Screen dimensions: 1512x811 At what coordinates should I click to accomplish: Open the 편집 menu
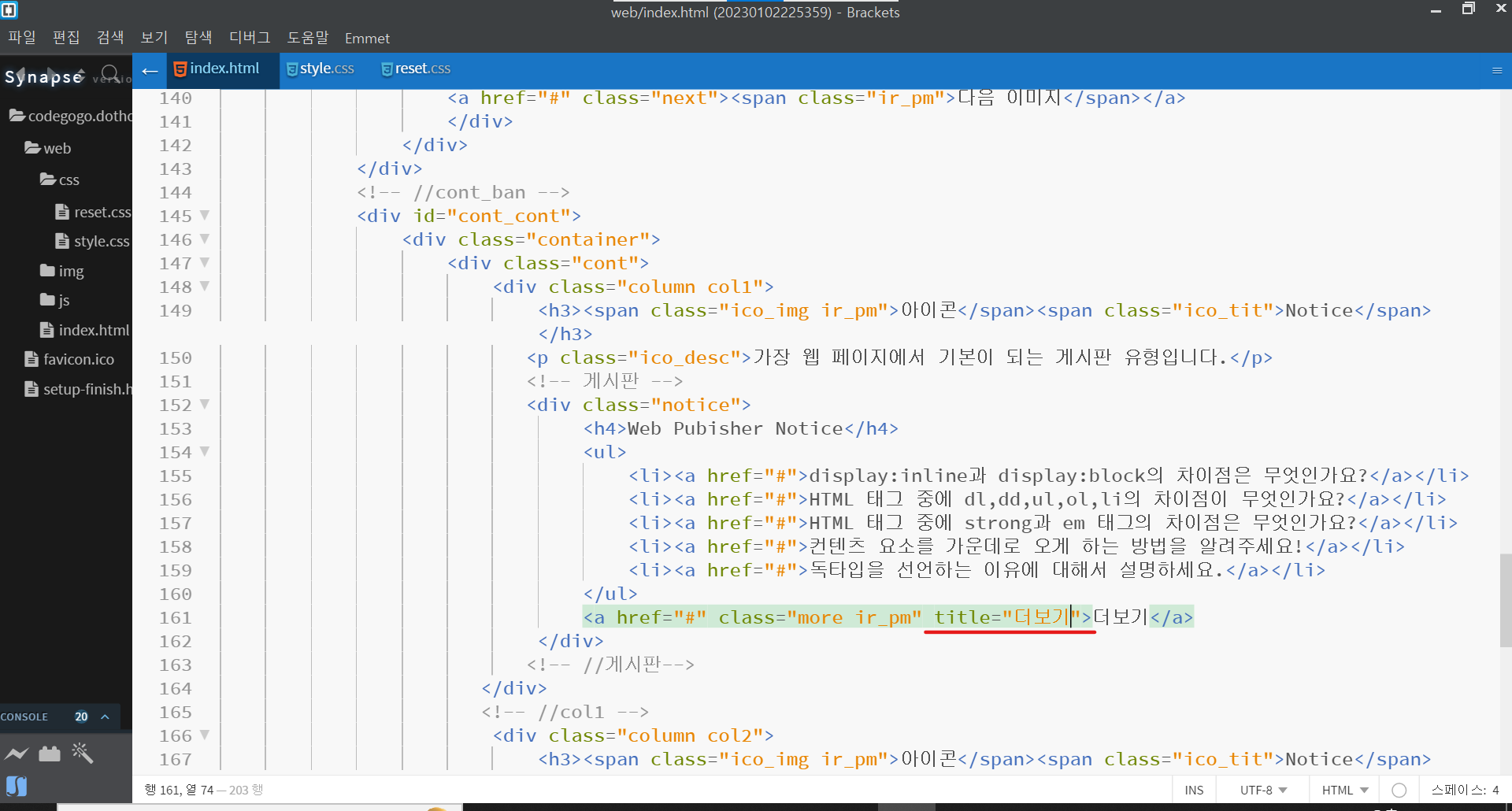click(66, 38)
